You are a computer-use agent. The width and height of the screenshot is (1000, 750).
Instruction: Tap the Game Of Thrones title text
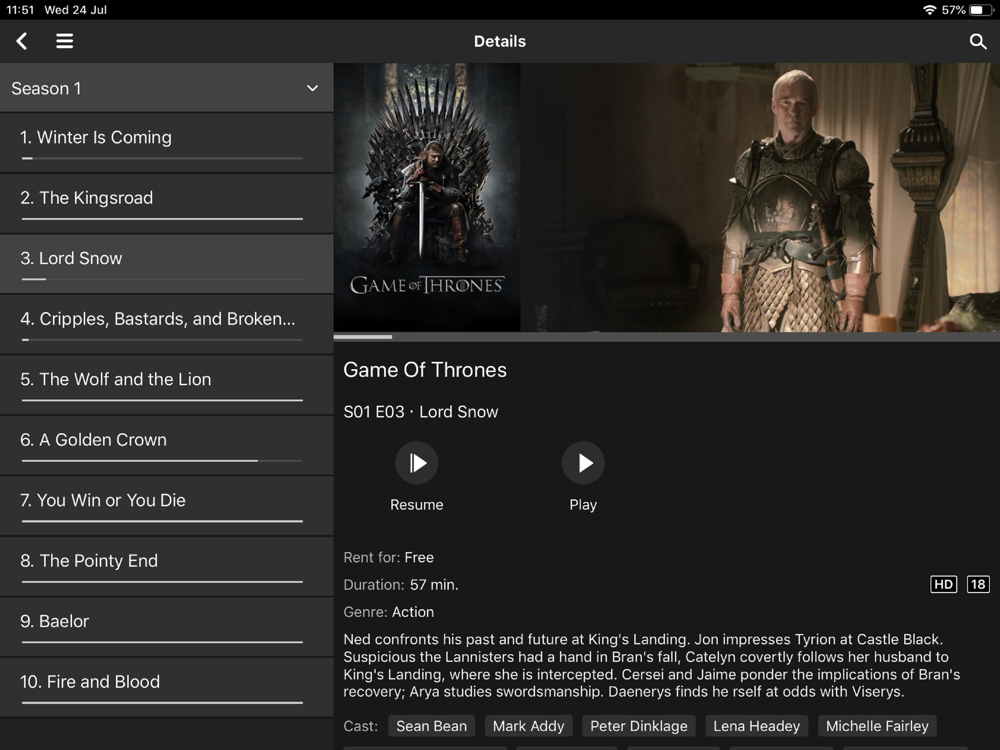[x=425, y=370]
